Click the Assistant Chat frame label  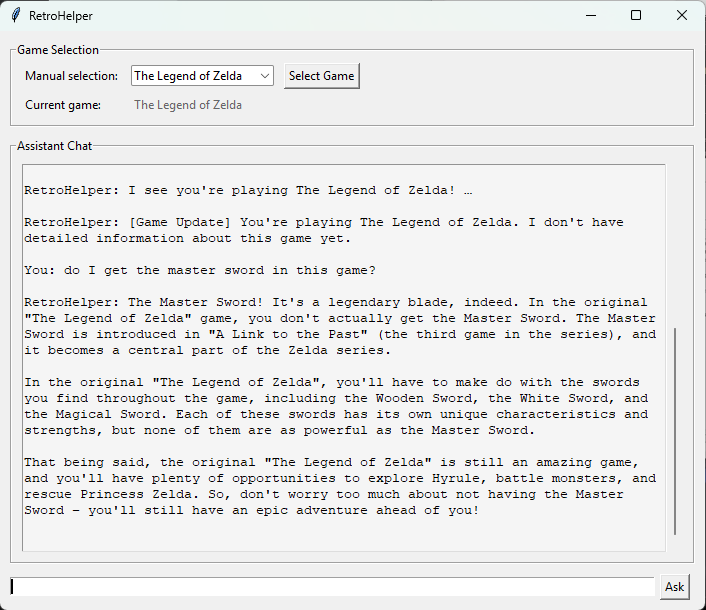click(54, 146)
